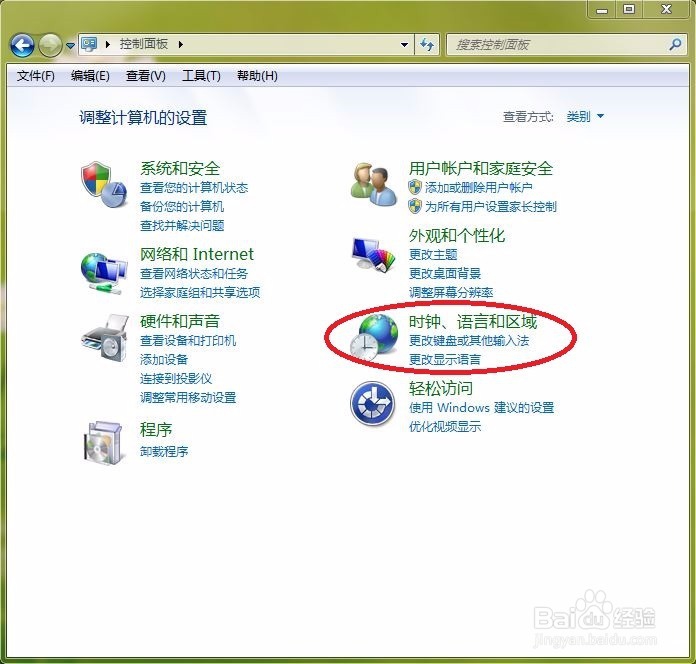
Task: Open the recent pages dropdown arrow
Action: pyautogui.click(x=70, y=45)
